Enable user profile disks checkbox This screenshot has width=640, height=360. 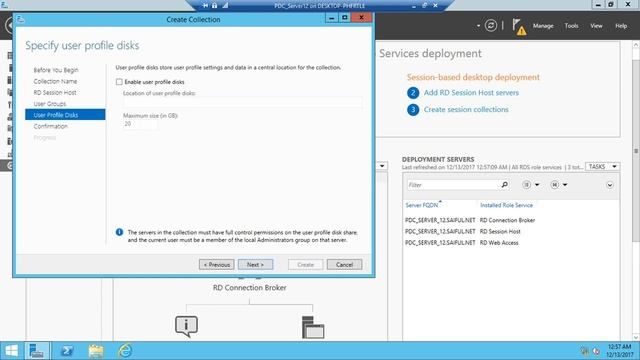119,82
